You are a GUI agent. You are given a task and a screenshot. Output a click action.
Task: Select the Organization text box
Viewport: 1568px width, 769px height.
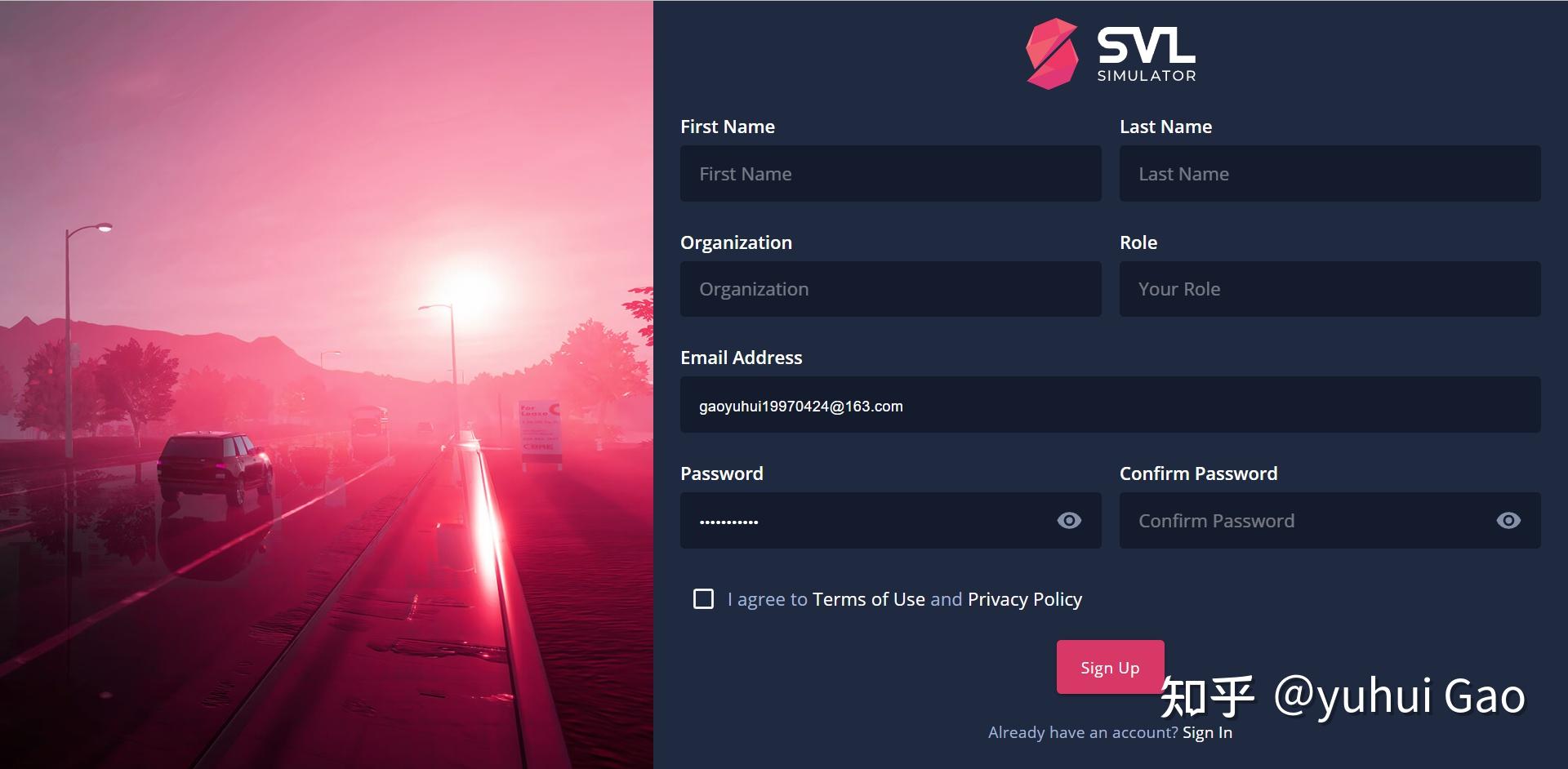pos(890,289)
